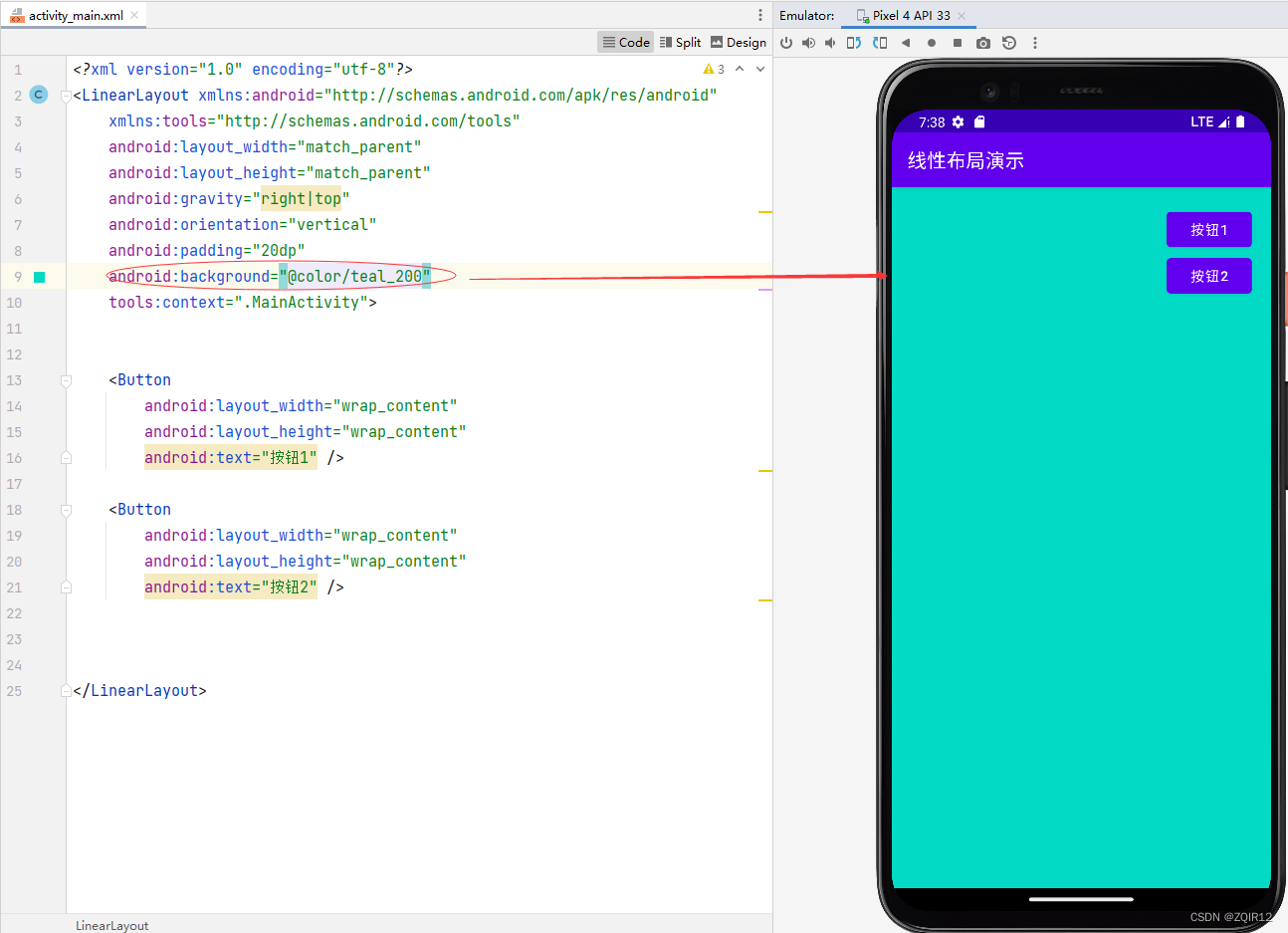Tap the emulator Home circle button

(x=932, y=43)
